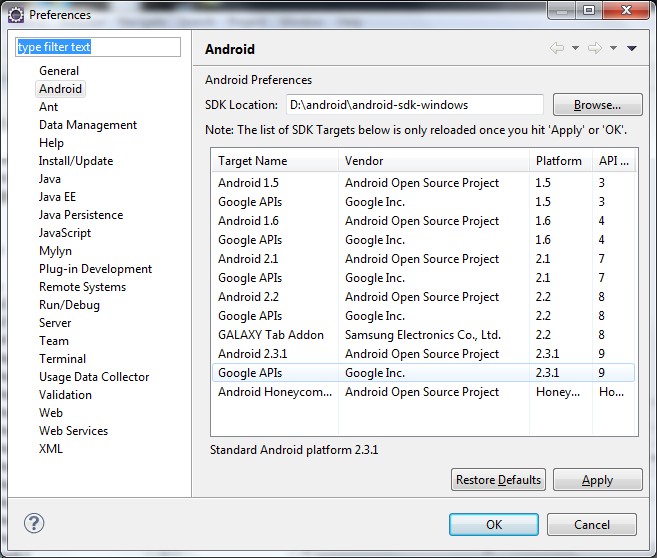Click the Browse... button

coord(598,105)
